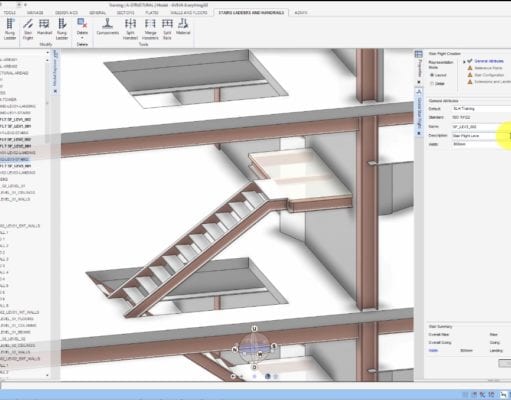
Task: Activate the Split Handrail tool
Action: [130, 29]
